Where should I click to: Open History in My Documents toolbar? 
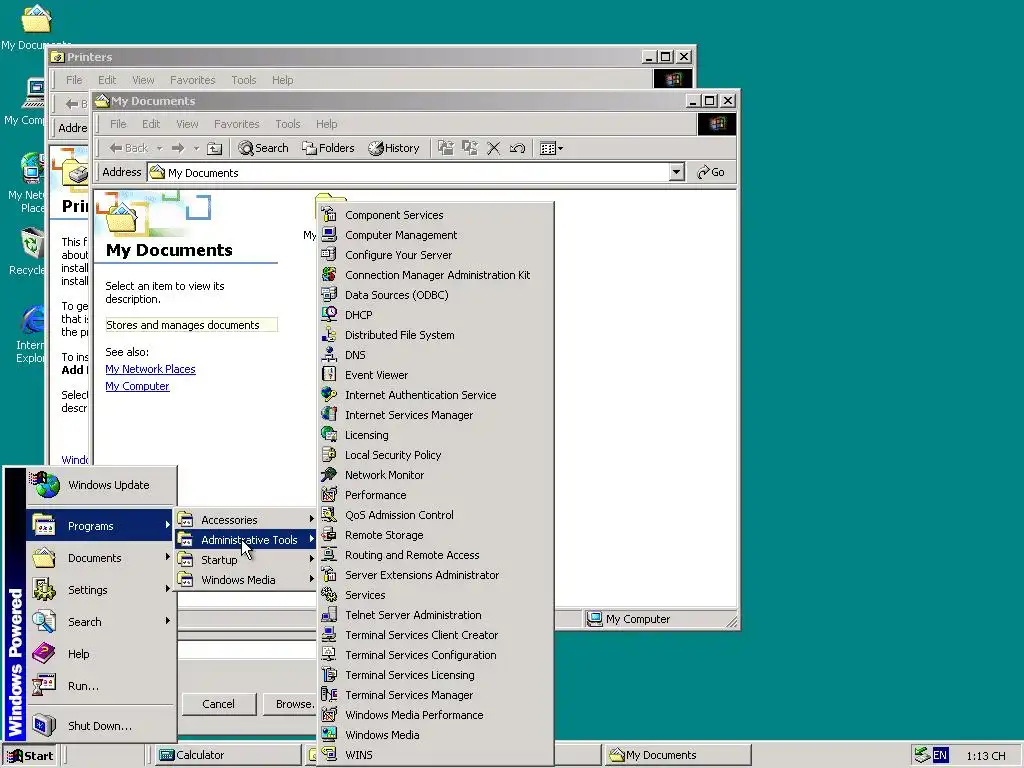[x=393, y=148]
